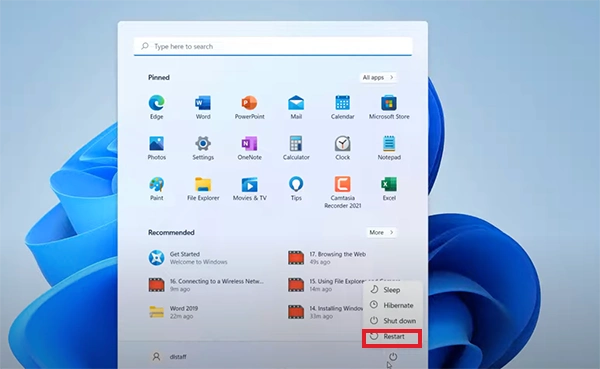Open the Paint app
Image resolution: width=600 pixels, height=369 pixels.
(x=157, y=188)
